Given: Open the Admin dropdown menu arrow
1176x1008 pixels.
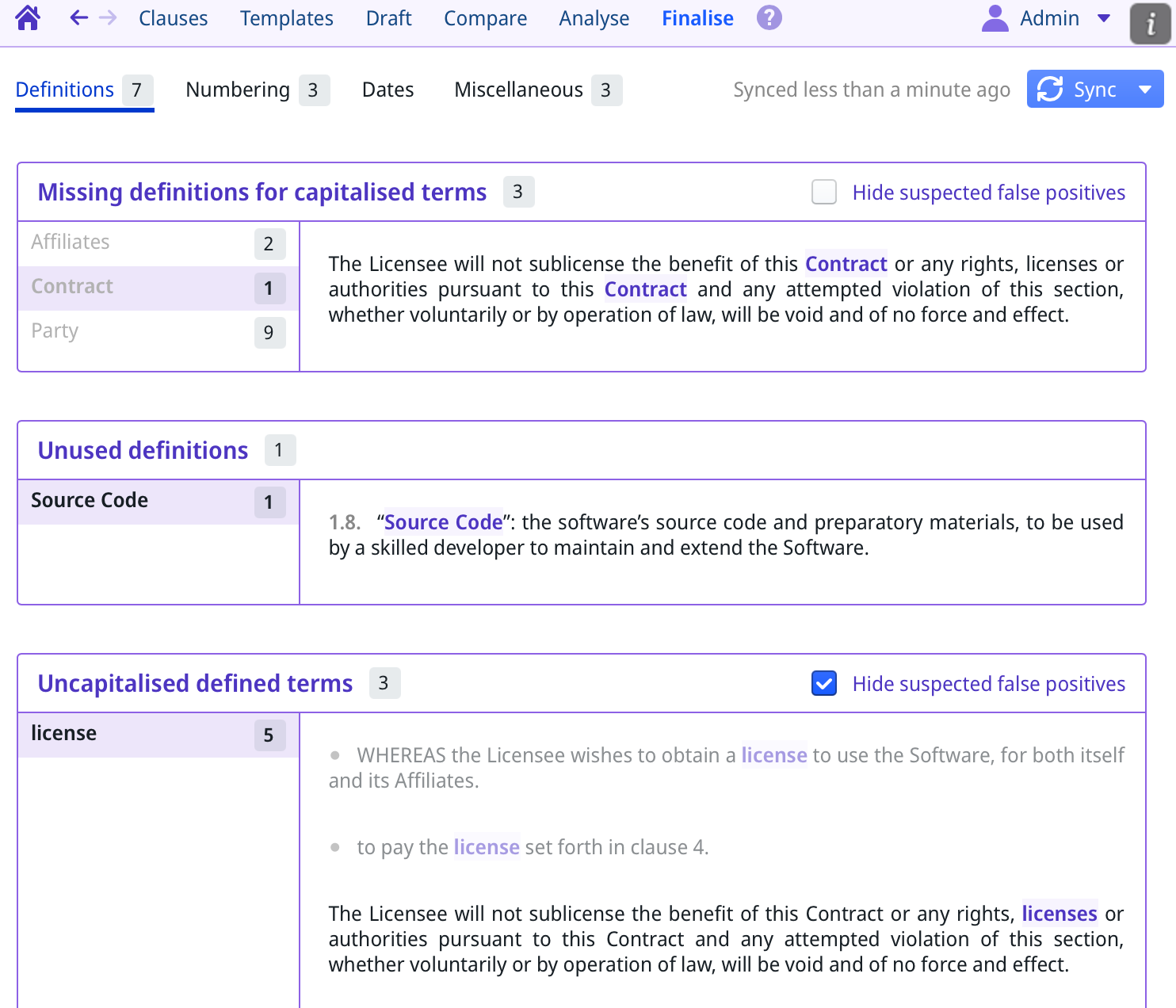Looking at the screenshot, I should pos(1104,18).
